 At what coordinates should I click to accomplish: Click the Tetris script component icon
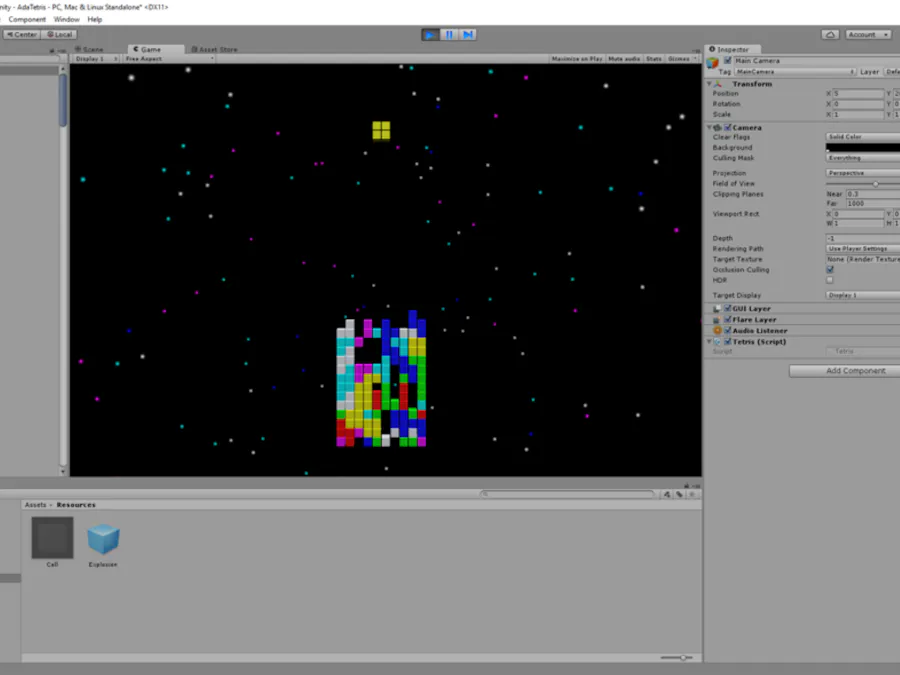tap(717, 342)
